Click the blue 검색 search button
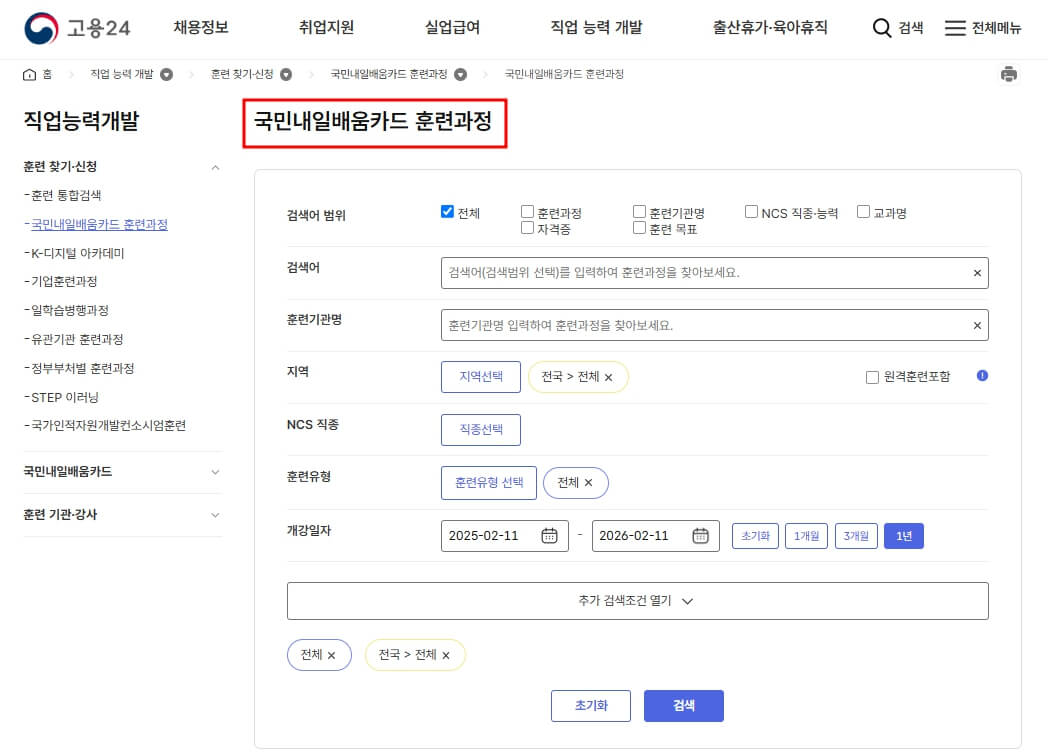The width and height of the screenshot is (1048, 755). coord(683,705)
